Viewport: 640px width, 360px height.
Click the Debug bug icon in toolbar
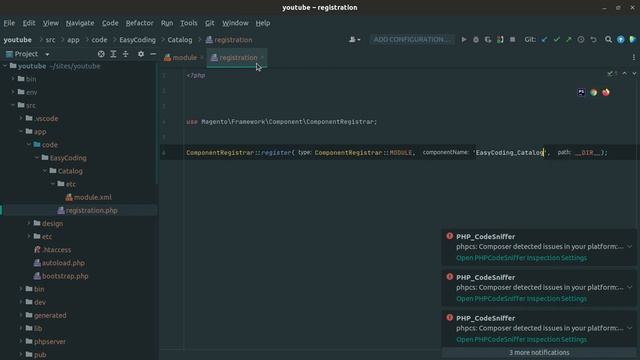[x=476, y=40]
